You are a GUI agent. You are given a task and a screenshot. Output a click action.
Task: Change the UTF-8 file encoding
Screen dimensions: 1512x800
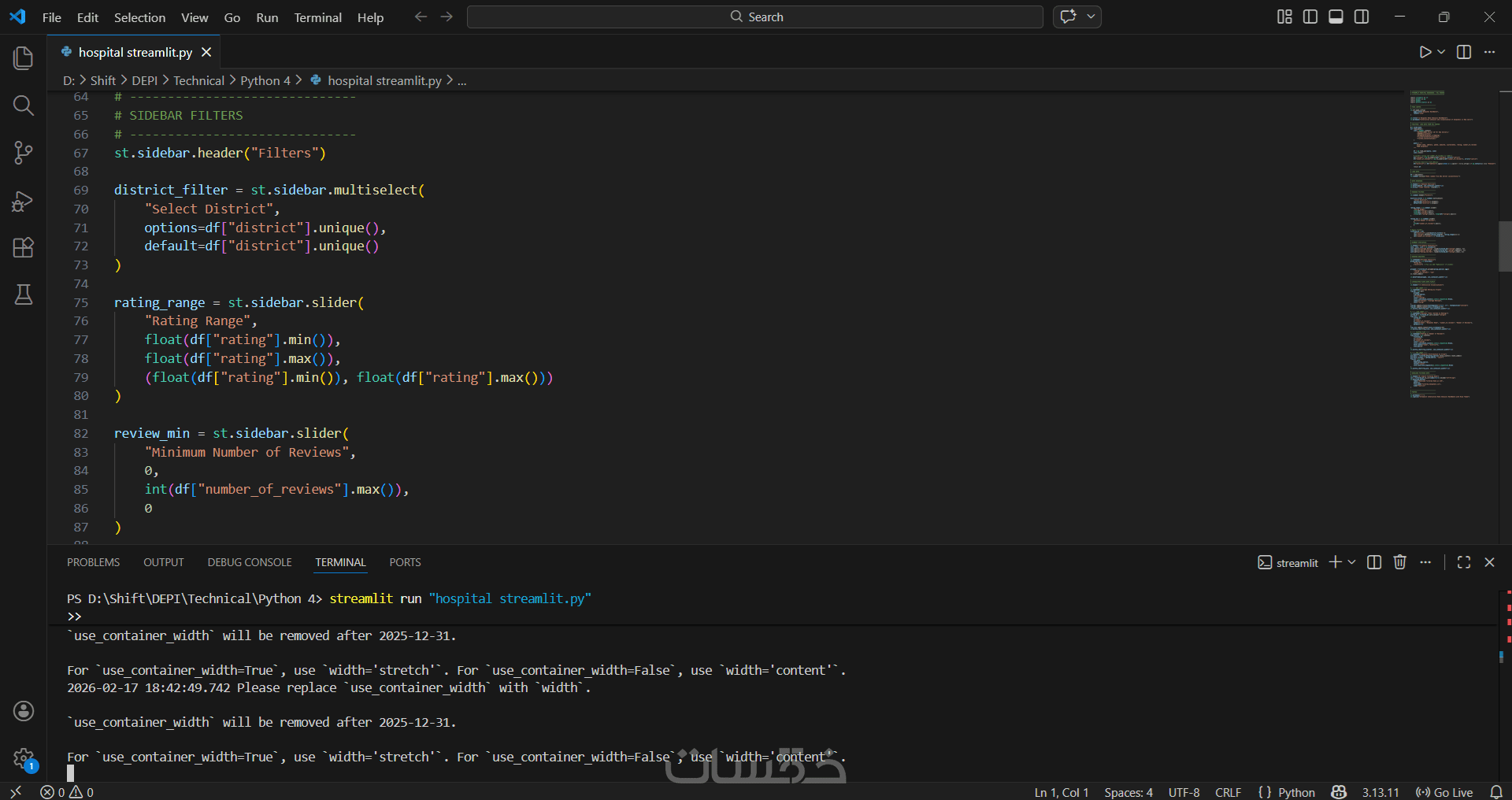coord(1184,792)
